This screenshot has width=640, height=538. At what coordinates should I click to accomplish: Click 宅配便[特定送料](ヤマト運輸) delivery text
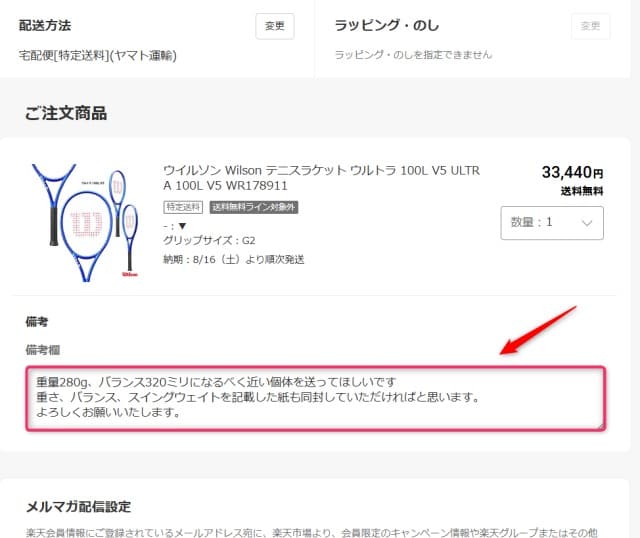pyautogui.click(x=98, y=55)
